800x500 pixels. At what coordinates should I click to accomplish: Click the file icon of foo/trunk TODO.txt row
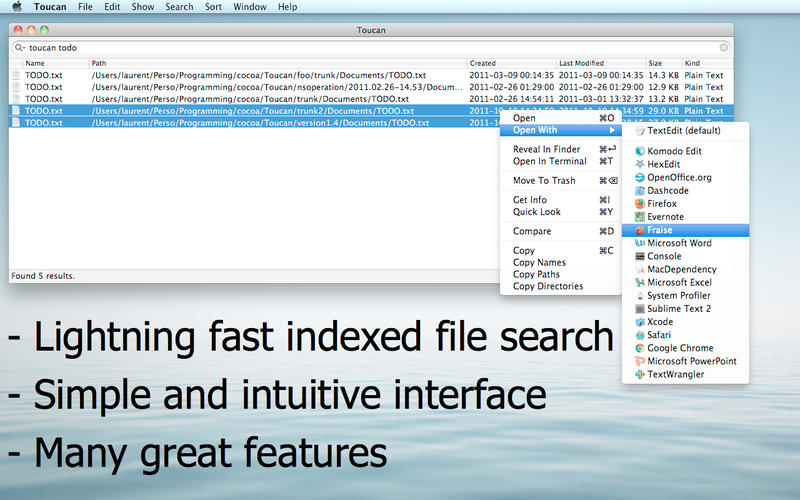(x=16, y=75)
